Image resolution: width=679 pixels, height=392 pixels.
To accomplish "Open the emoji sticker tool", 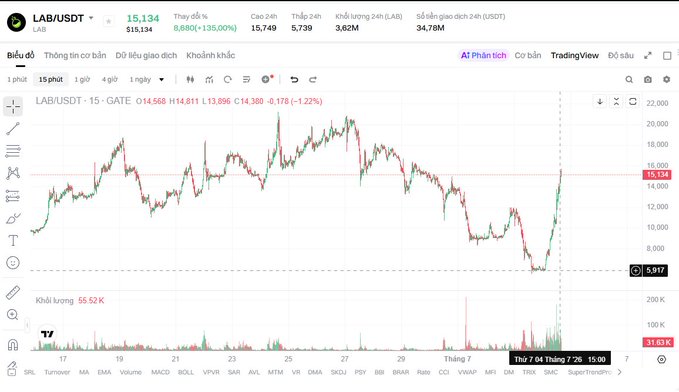I will [13, 262].
